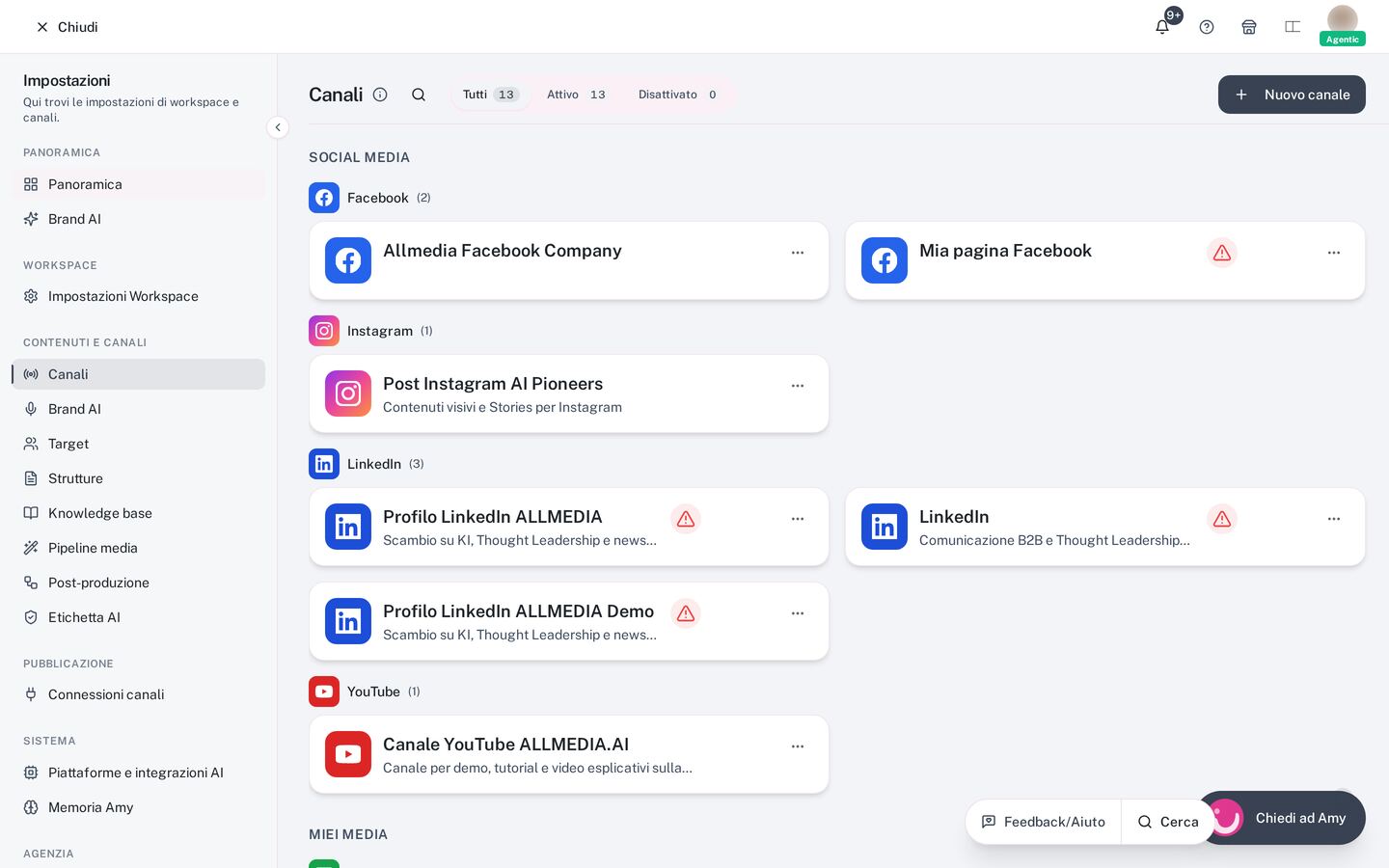
Task: Click the Cerca button
Action: tap(1168, 822)
